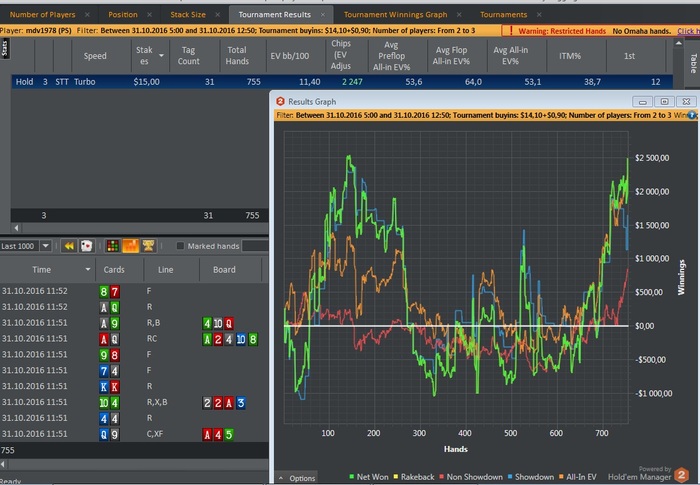Close the Stack Size tab
Viewport: 700px width, 485px height.
pyautogui.click(x=217, y=15)
